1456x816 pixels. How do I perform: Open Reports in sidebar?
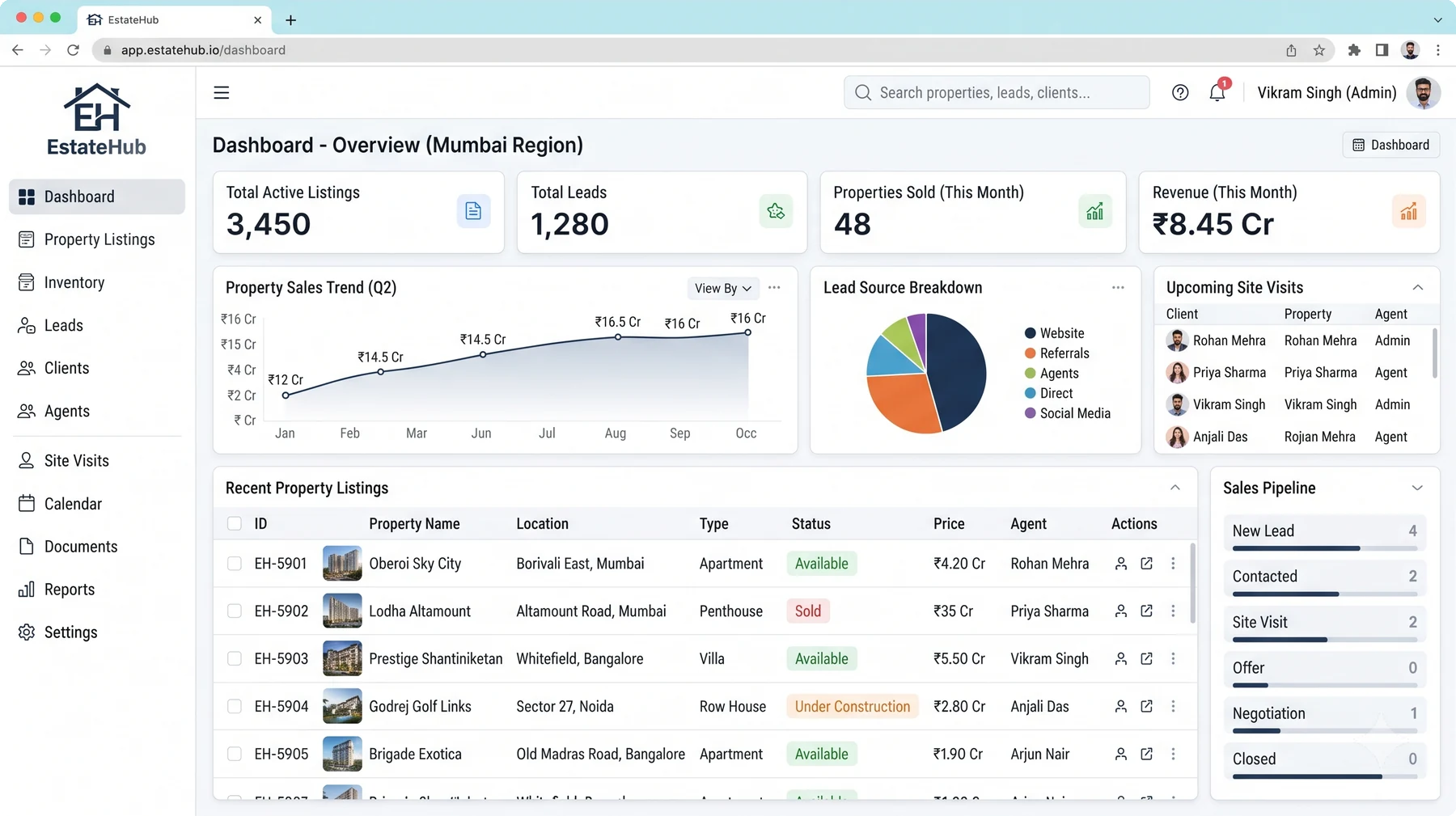point(97,590)
